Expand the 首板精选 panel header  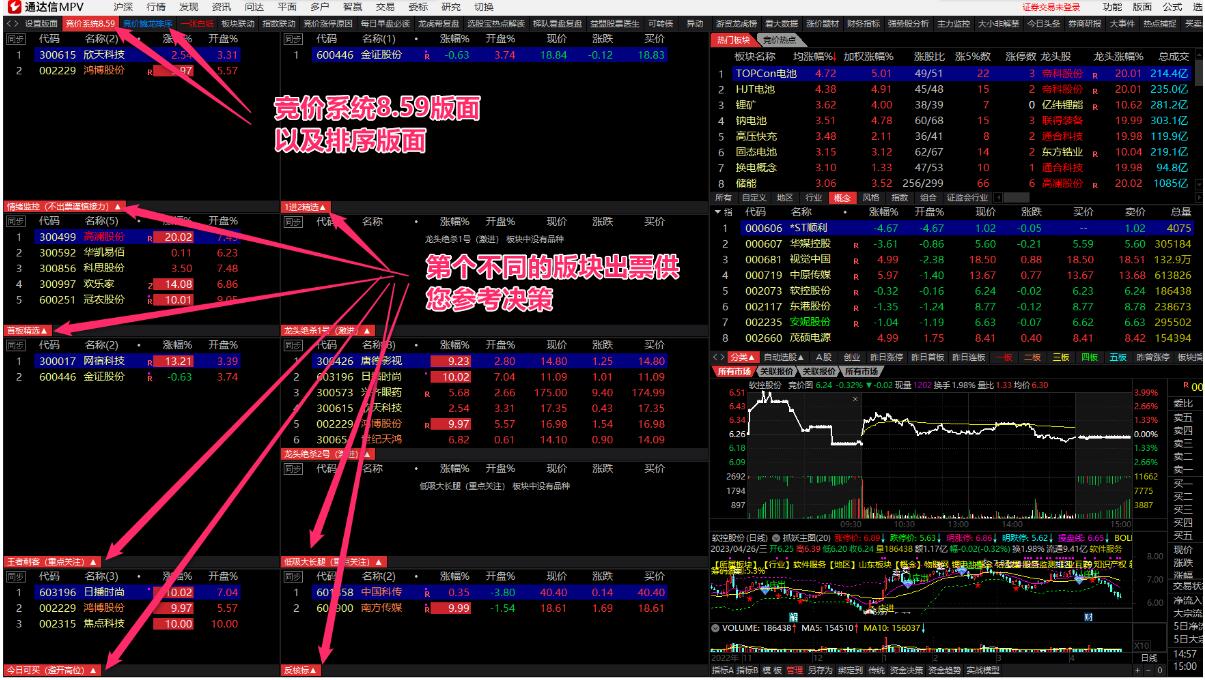27,329
